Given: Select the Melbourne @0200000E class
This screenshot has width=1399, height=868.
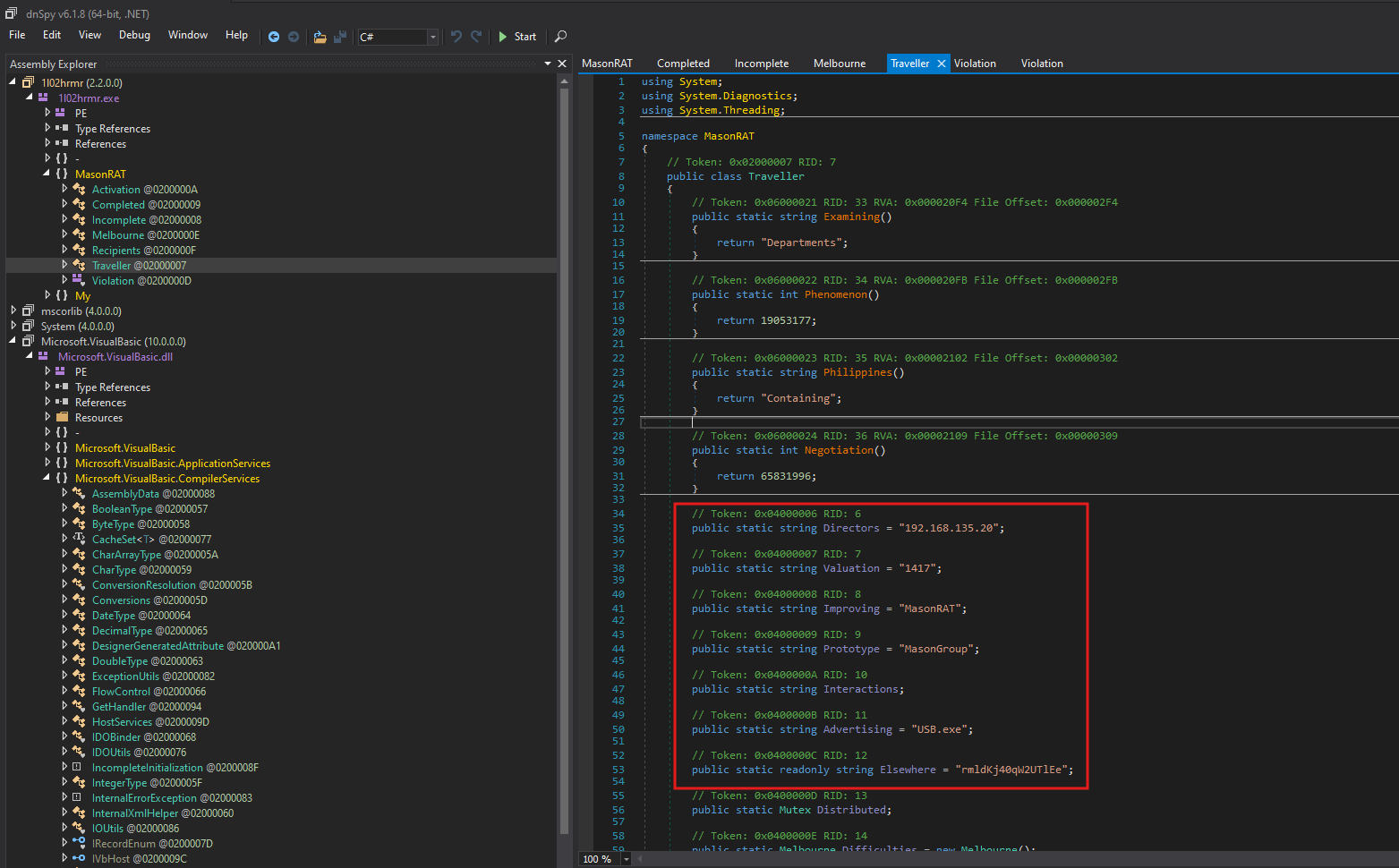Looking at the screenshot, I should coord(146,235).
